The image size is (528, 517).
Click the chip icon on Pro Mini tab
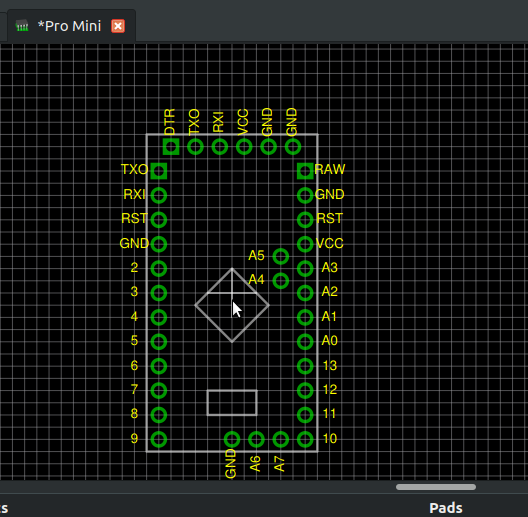[x=22, y=26]
